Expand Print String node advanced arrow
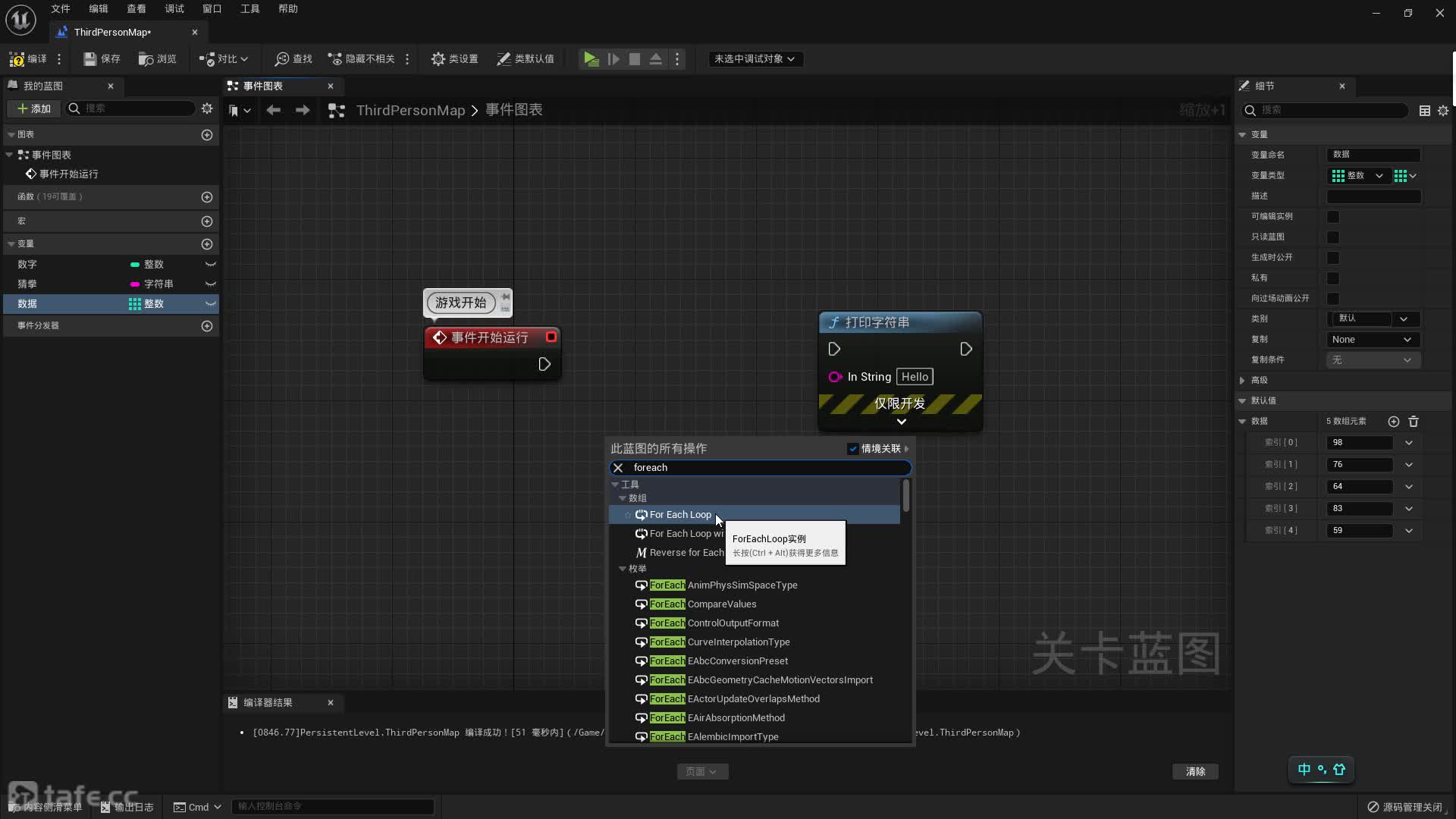 coord(901,422)
